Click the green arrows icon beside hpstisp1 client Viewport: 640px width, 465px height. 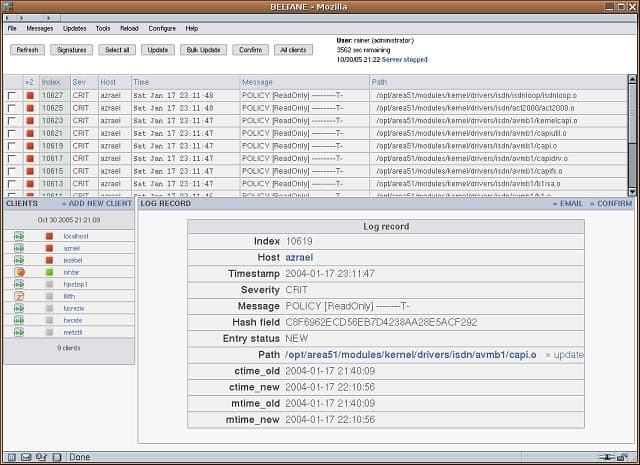(x=19, y=284)
